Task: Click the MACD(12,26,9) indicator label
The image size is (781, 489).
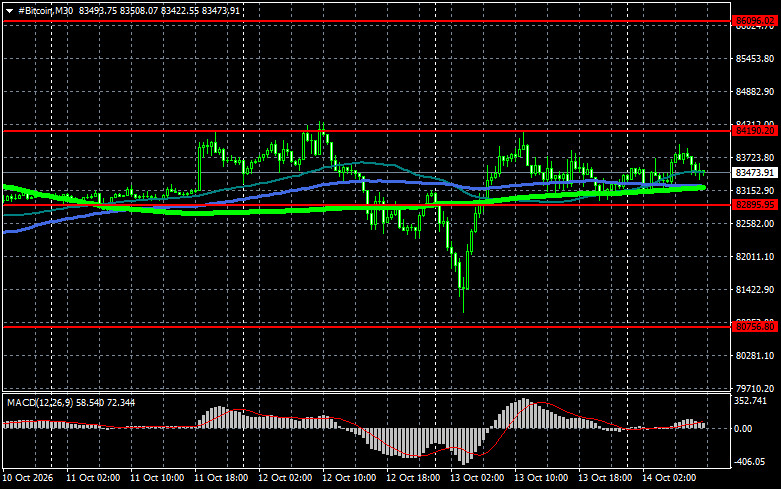Action: (38, 402)
